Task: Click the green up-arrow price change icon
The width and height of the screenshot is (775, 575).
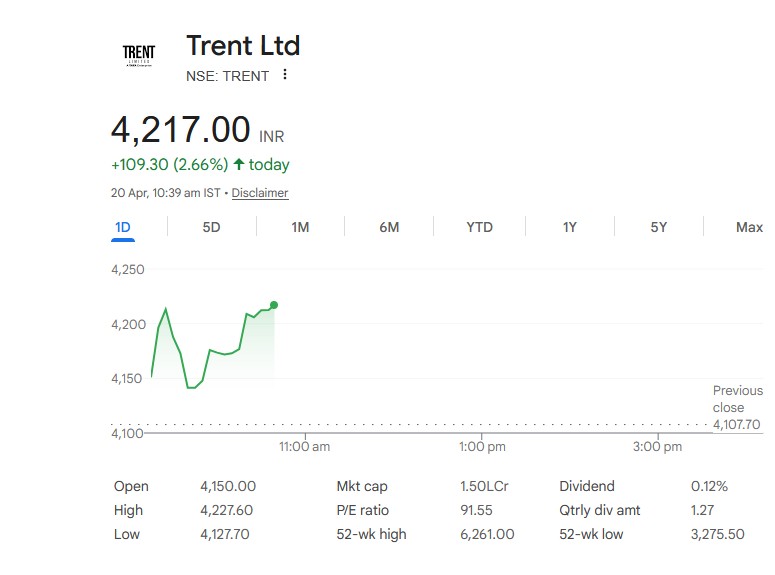Action: tap(239, 164)
